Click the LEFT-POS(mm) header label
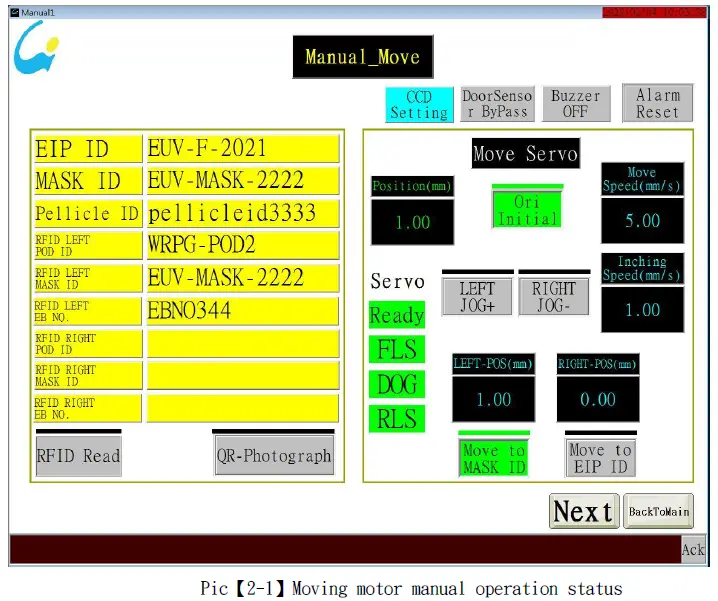The width and height of the screenshot is (718, 601). (x=493, y=364)
